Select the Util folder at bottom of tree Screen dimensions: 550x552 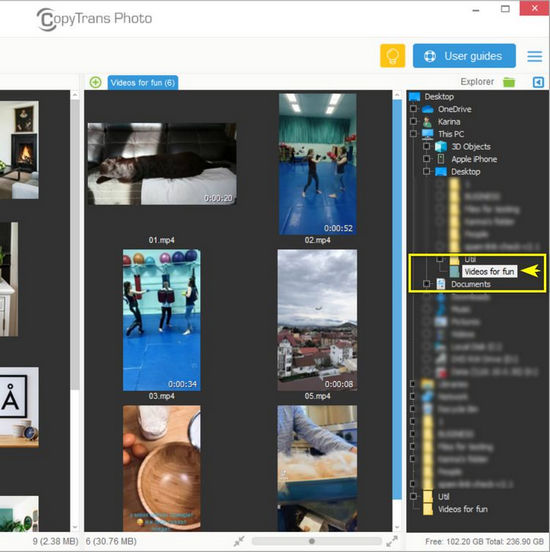(443, 496)
